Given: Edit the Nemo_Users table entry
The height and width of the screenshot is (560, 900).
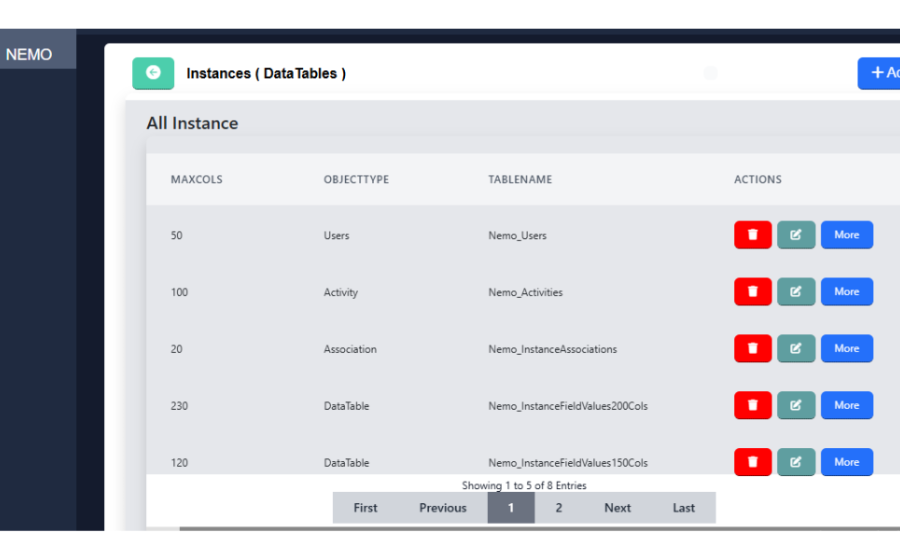Looking at the screenshot, I should 796,235.
